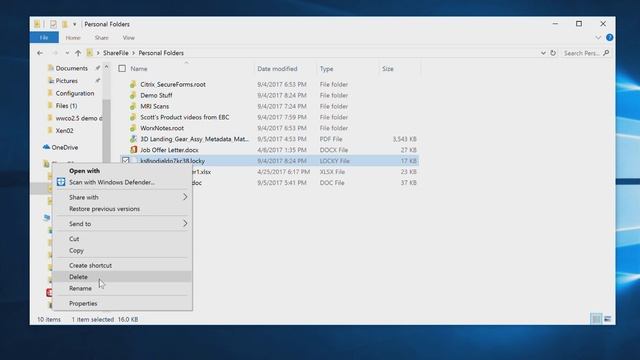Switch to Details view layout icon

[596, 319]
